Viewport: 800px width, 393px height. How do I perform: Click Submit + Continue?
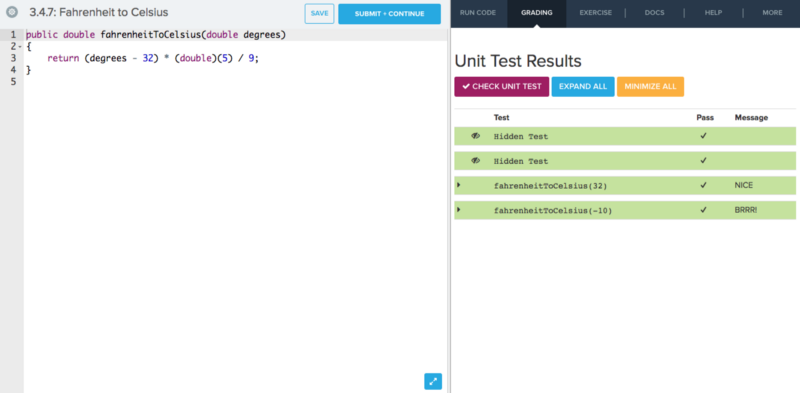(389, 14)
